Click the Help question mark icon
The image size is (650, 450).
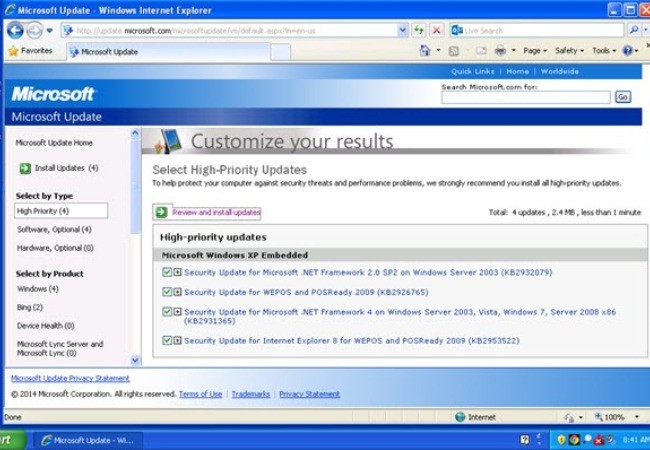[628, 51]
